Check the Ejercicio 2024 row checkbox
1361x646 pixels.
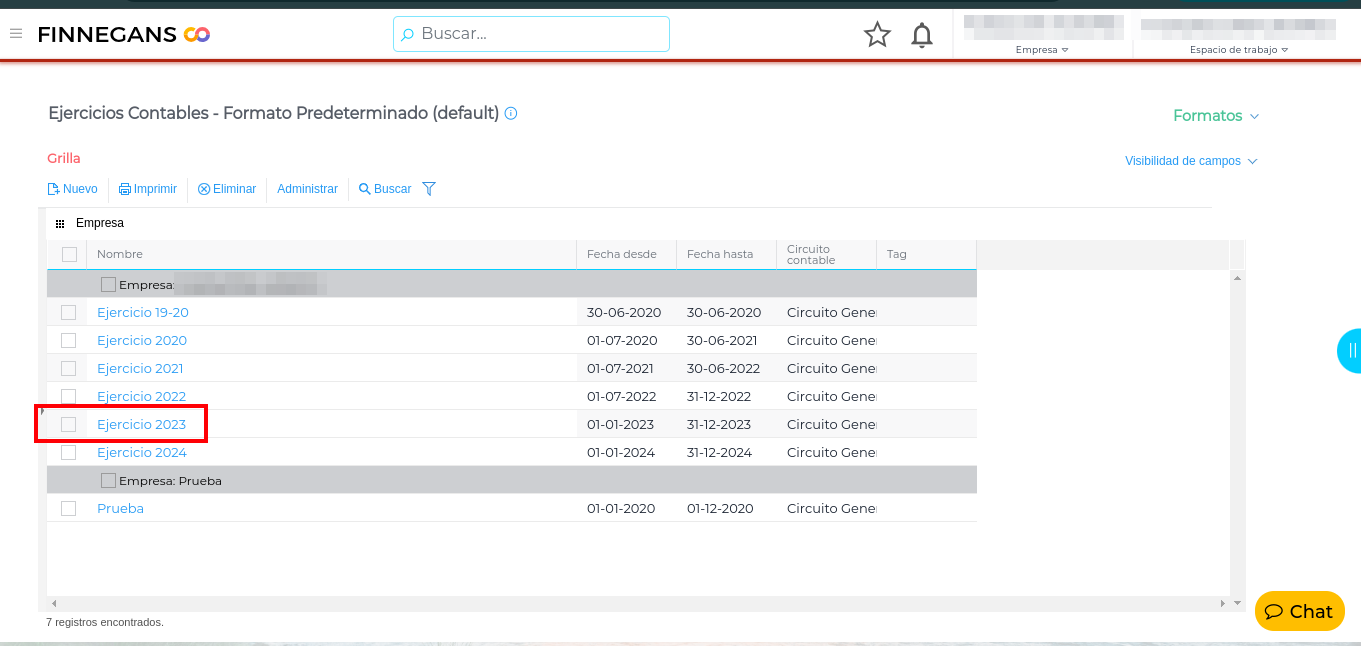tap(68, 452)
